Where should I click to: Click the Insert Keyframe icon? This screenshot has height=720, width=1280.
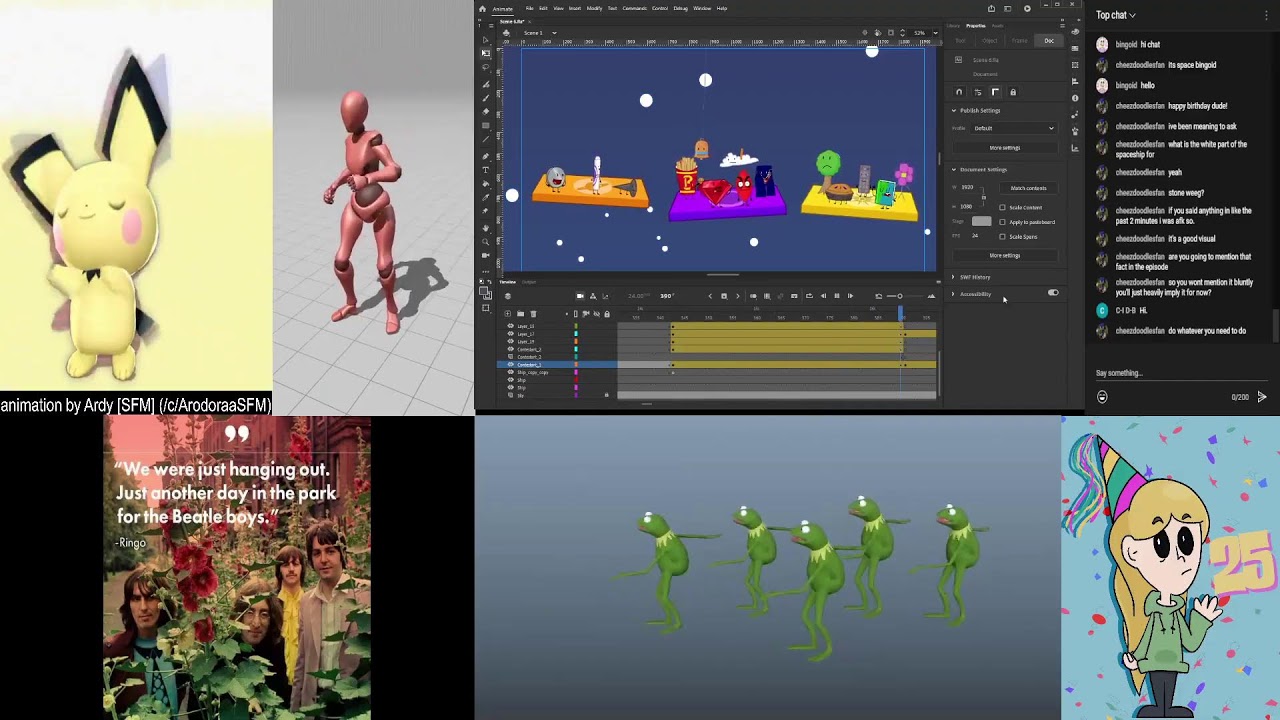(x=724, y=296)
